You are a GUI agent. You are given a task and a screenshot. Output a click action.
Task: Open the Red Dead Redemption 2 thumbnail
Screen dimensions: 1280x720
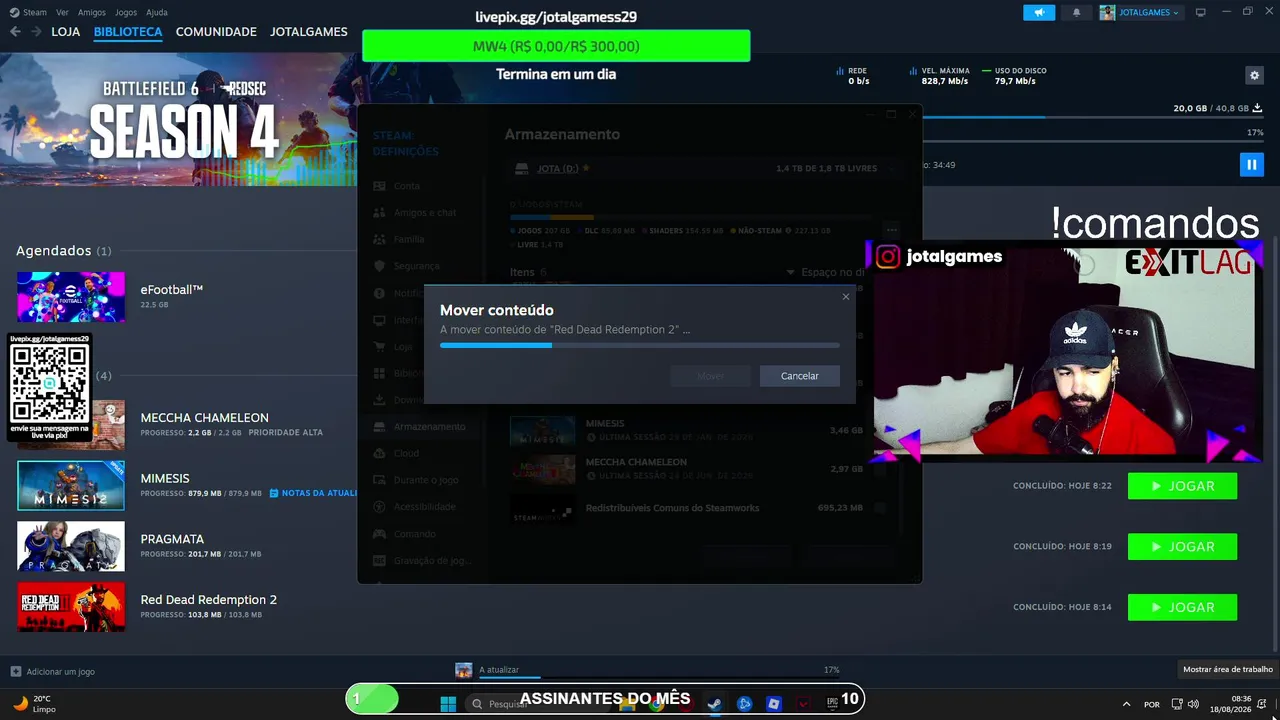[x=71, y=606]
